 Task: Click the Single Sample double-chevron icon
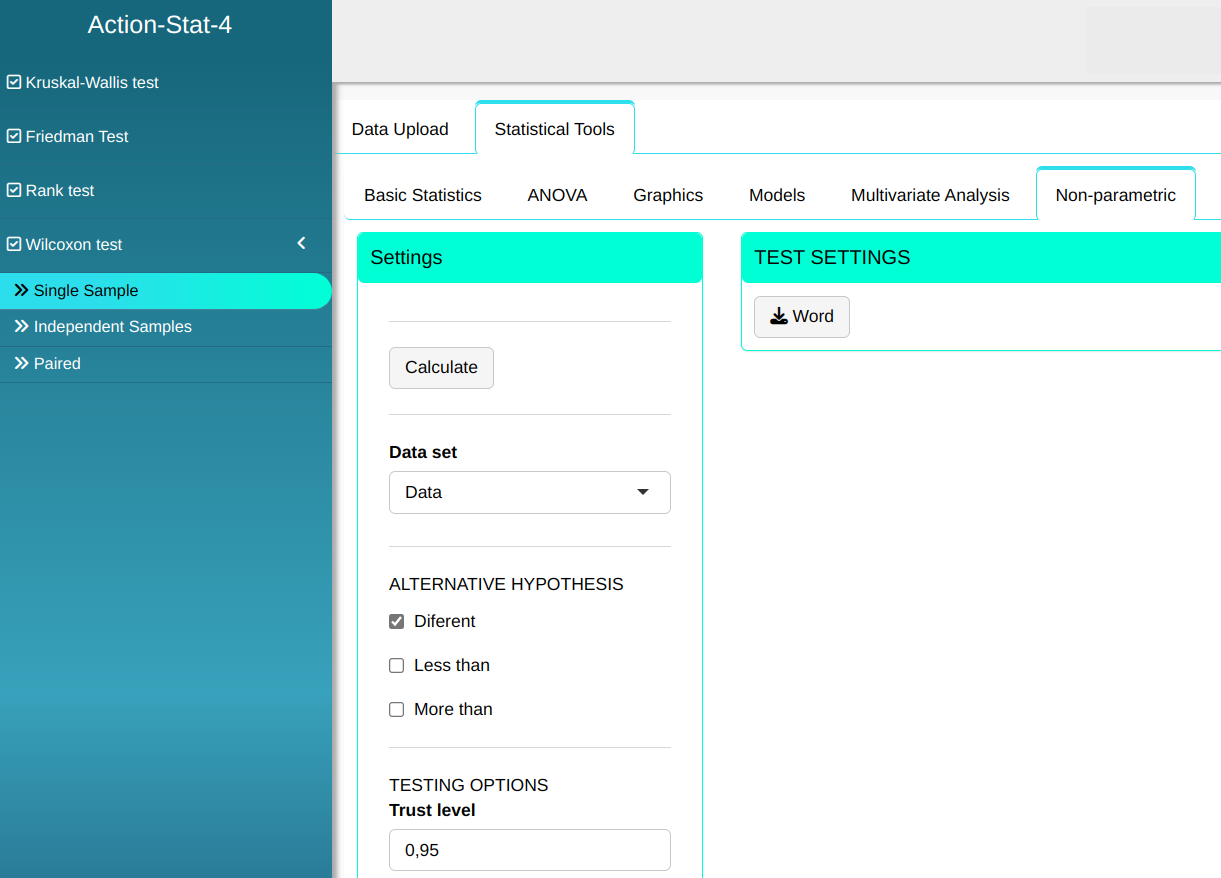[21, 291]
